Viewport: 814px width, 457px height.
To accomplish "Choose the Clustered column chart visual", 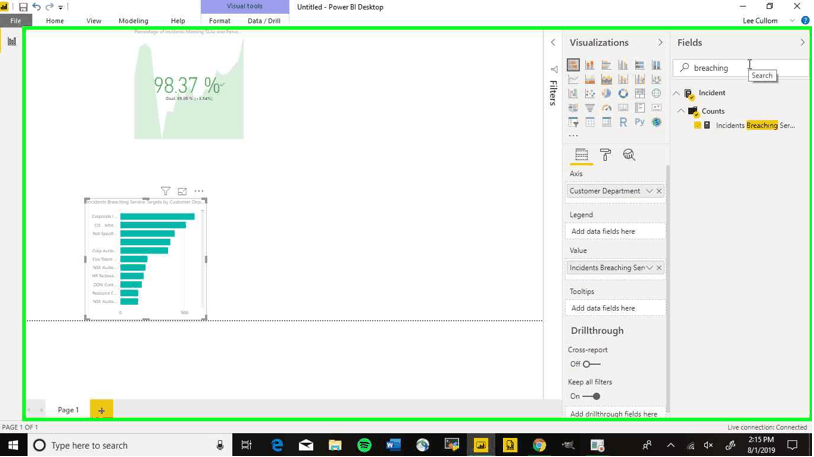I will [x=623, y=65].
